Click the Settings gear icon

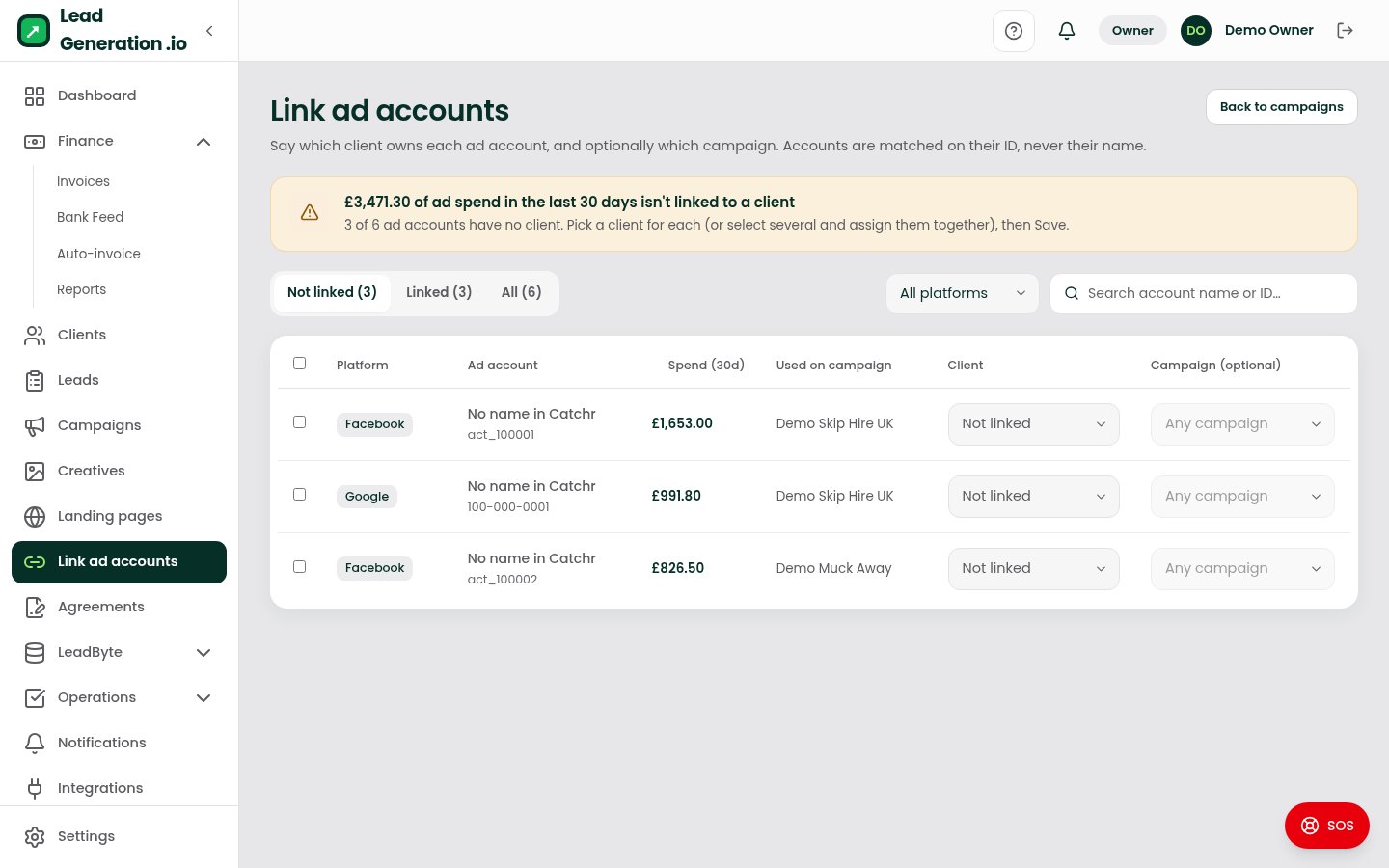click(x=35, y=836)
